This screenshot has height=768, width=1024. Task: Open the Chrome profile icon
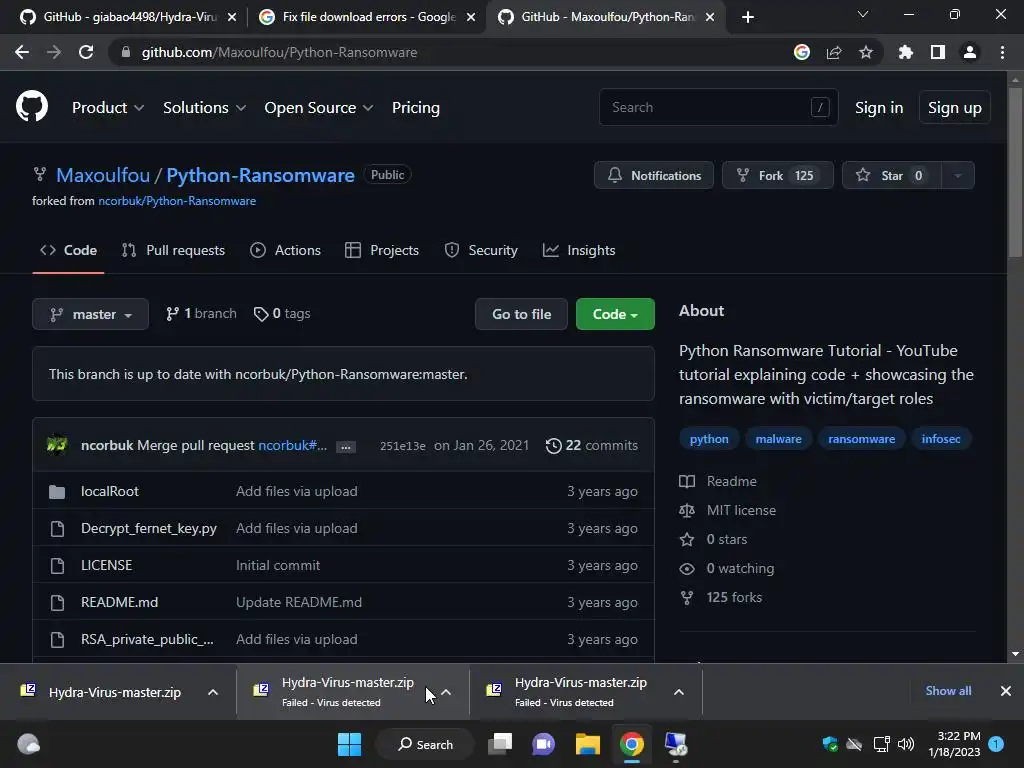[970, 52]
